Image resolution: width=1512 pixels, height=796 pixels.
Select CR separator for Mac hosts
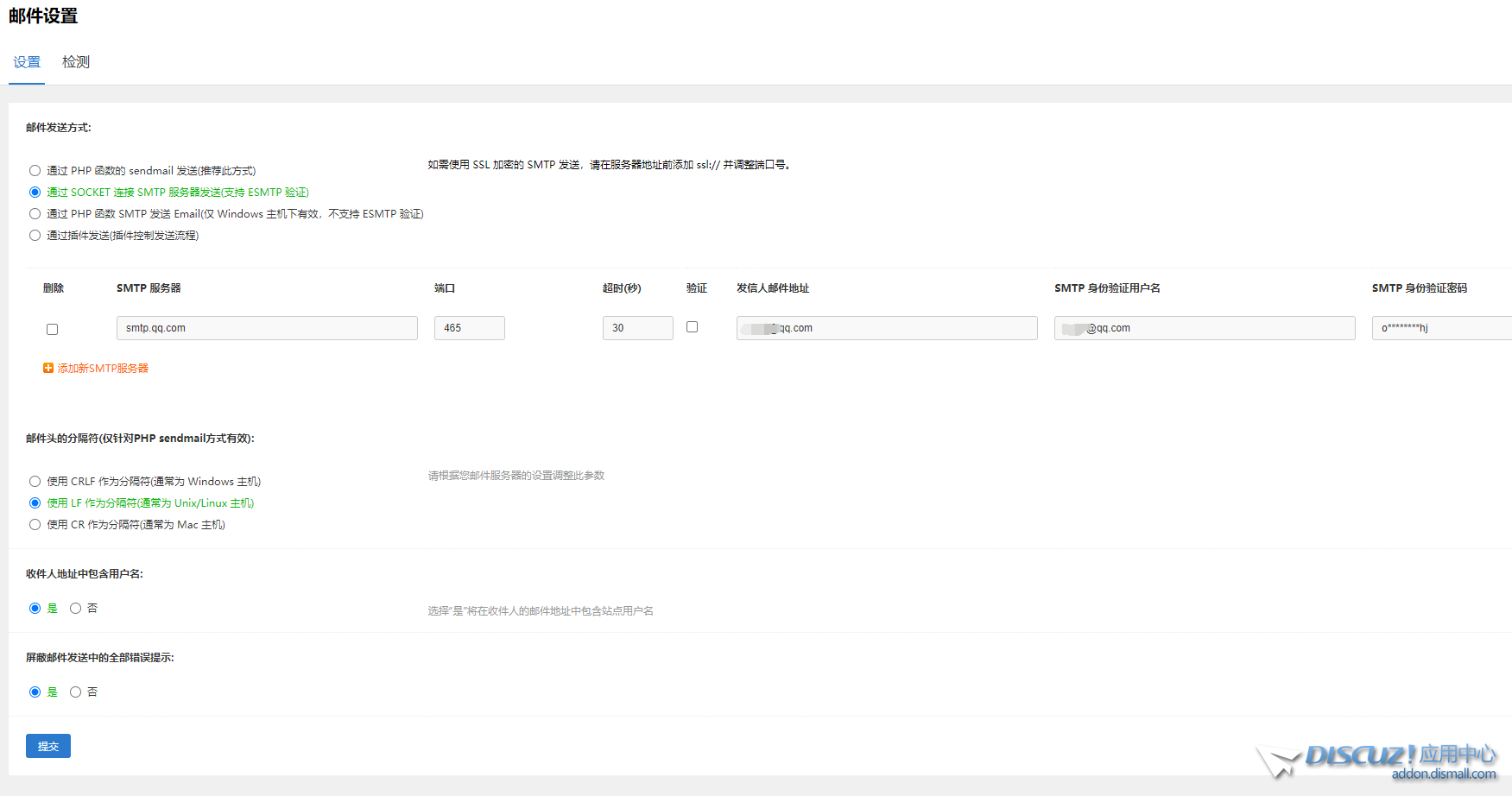(35, 525)
